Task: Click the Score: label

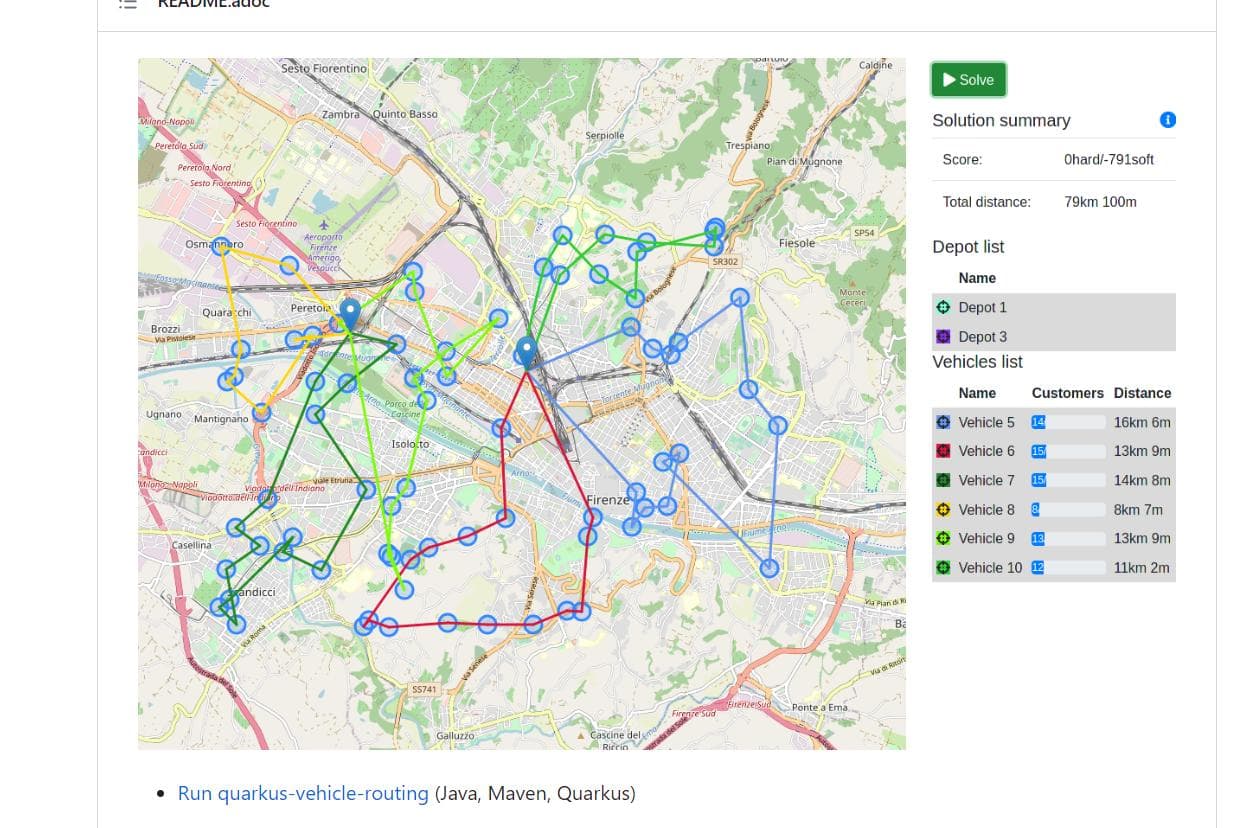Action: [x=962, y=159]
